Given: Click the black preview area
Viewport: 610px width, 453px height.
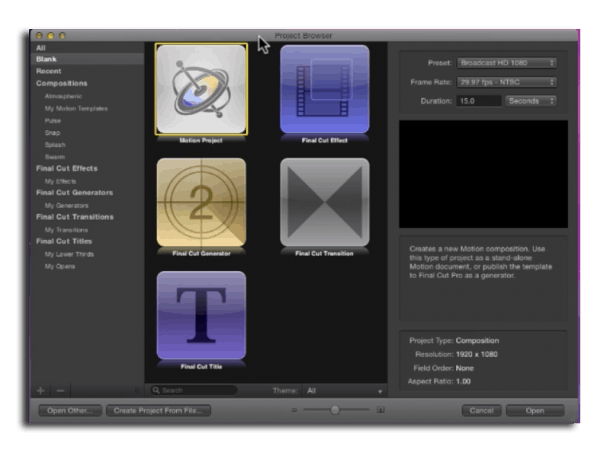Looking at the screenshot, I should pos(483,174).
